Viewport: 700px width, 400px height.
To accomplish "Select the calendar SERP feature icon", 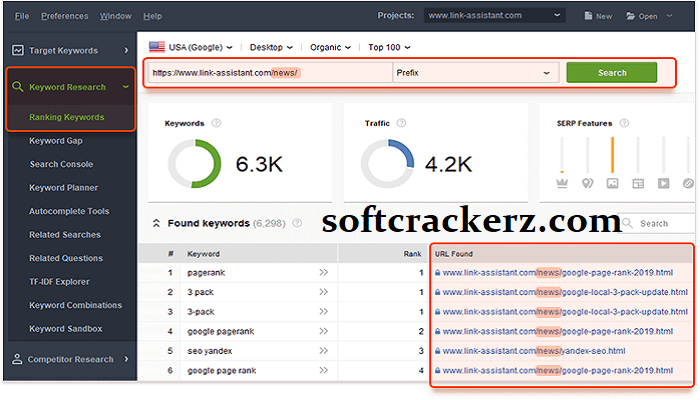I will 638,183.
